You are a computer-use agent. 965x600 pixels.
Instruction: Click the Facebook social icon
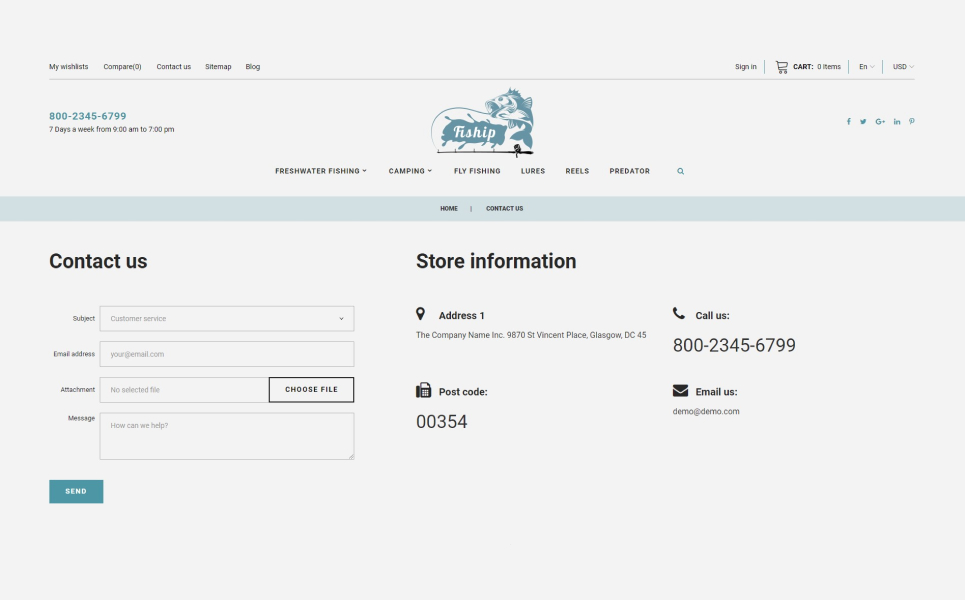(x=849, y=122)
